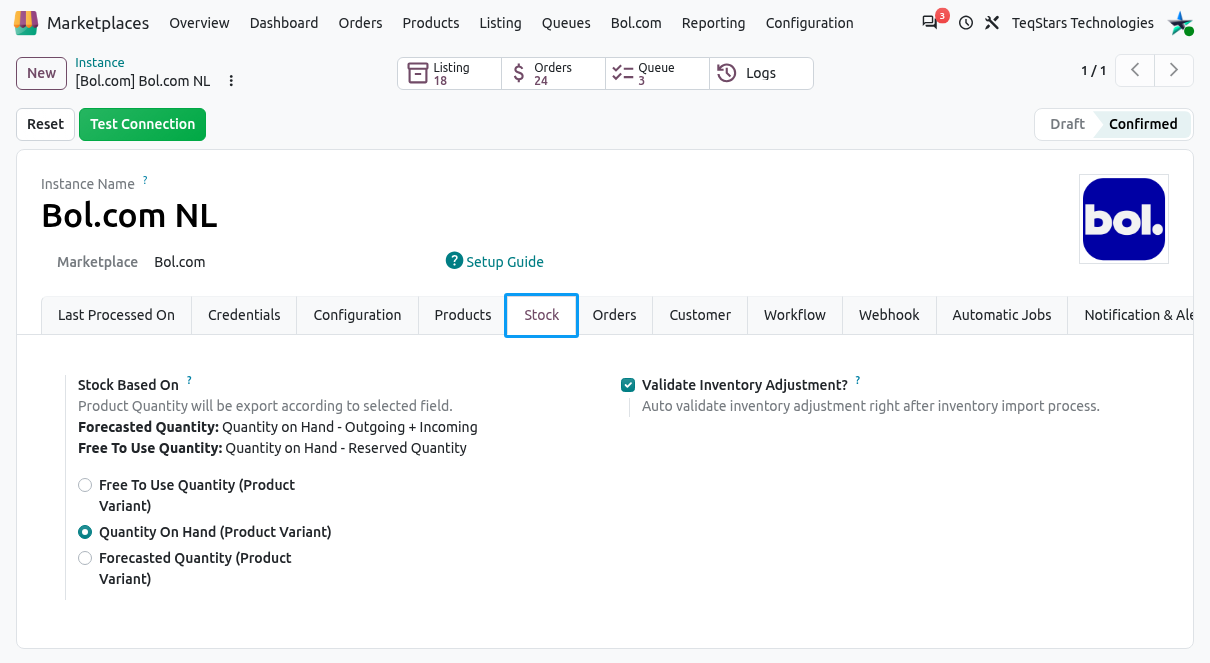Switch to the Automatic Jobs tab
This screenshot has width=1210, height=663.
(x=1002, y=315)
